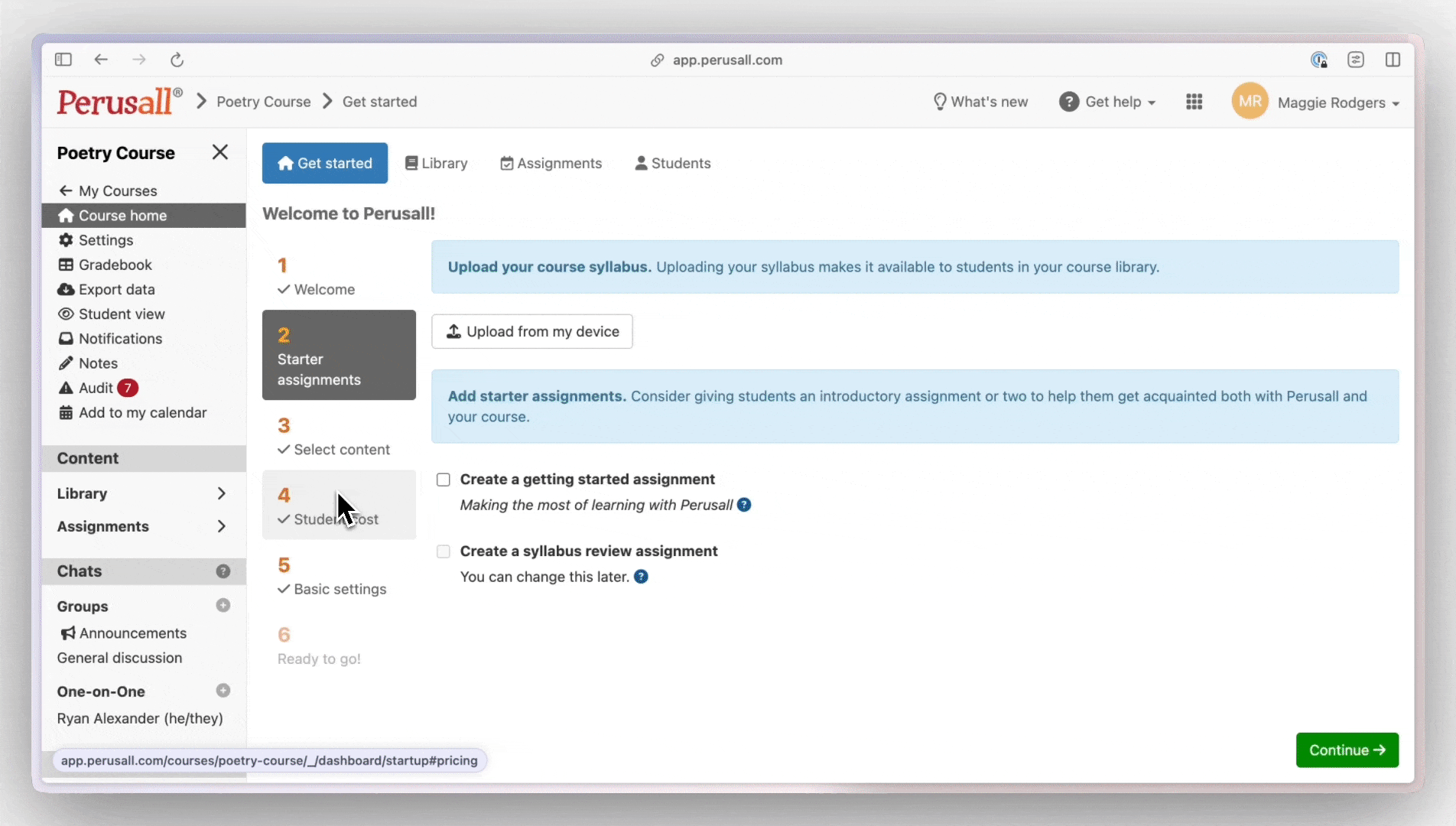Click the apps grid icon in header
1456x826 pixels.
coord(1194,102)
